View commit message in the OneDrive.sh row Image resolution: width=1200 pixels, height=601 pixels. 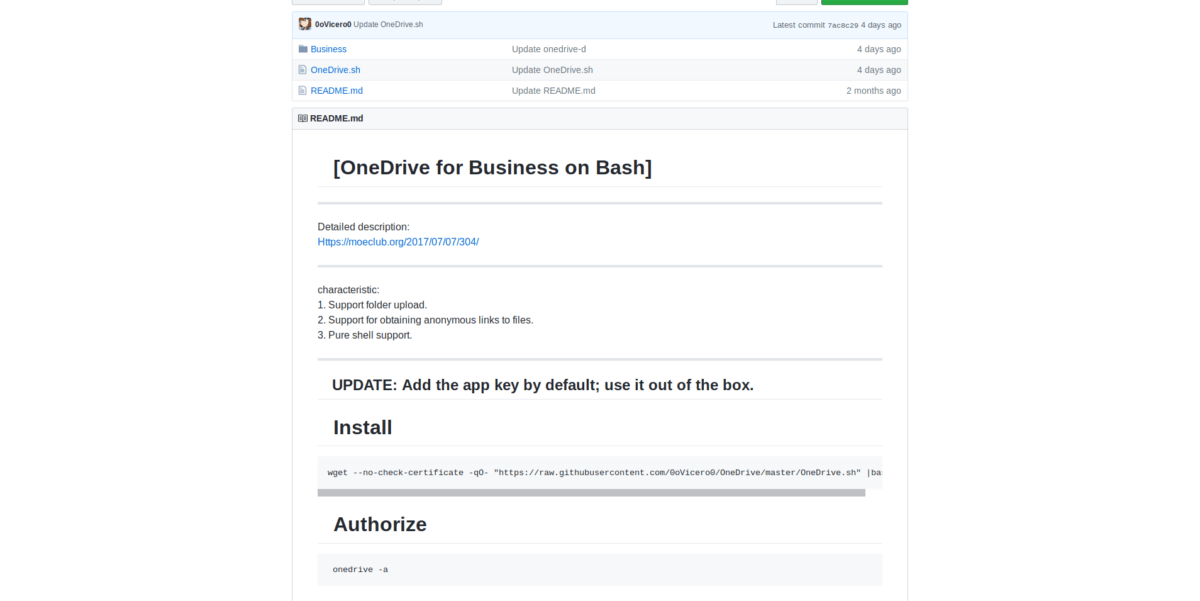[552, 70]
